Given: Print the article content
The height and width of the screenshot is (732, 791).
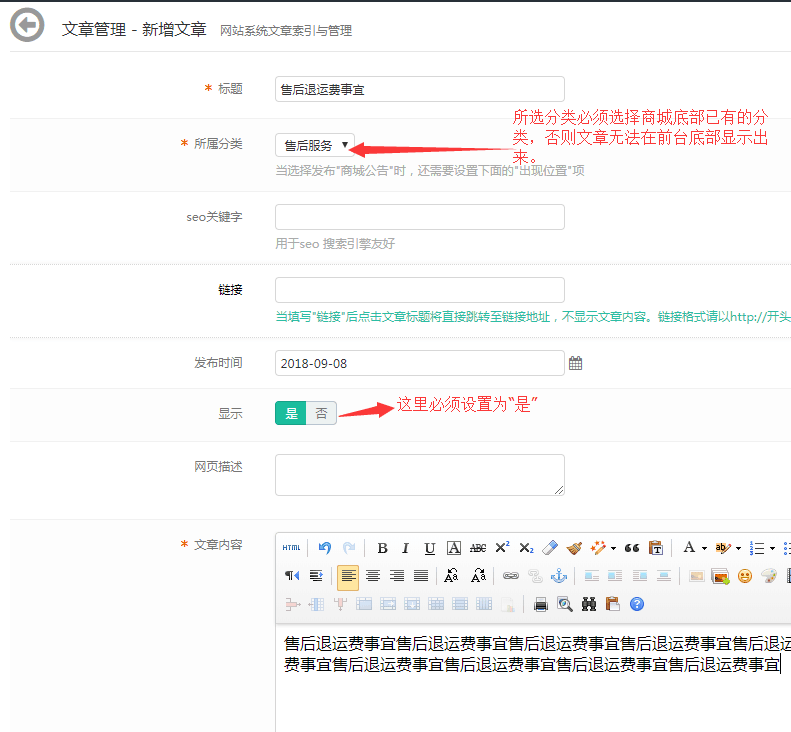Looking at the screenshot, I should pos(541,604).
